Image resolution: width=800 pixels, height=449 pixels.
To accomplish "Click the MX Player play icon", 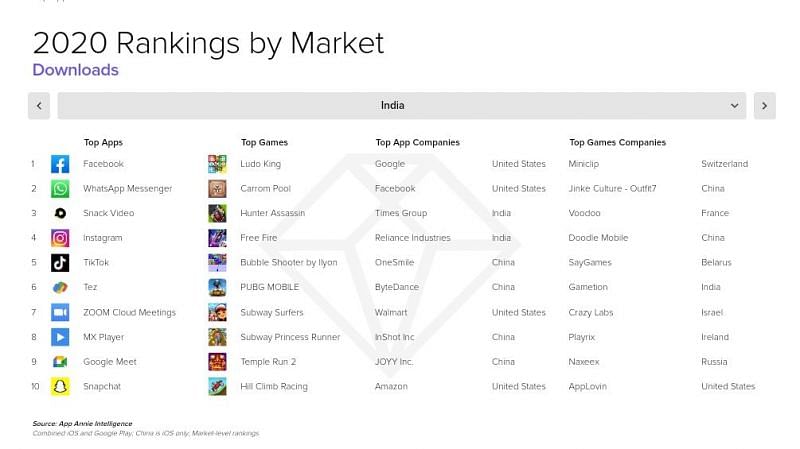I will pyautogui.click(x=60, y=337).
